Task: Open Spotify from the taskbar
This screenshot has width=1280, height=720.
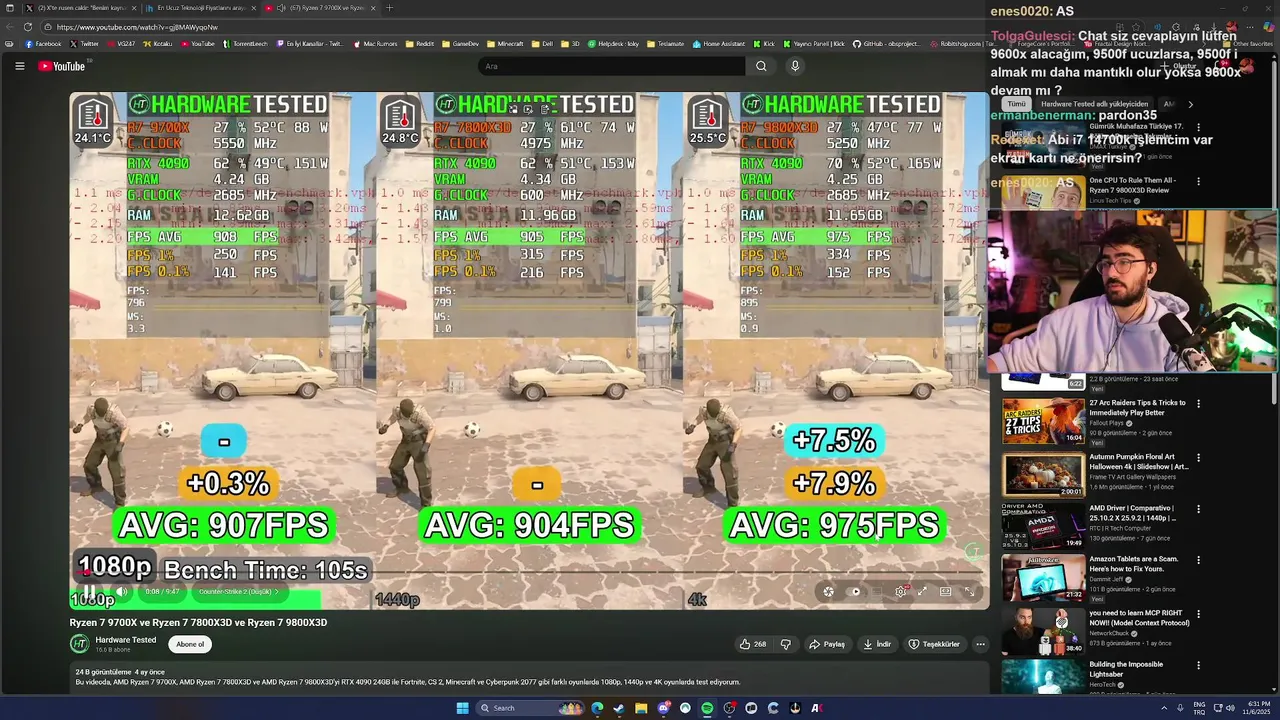Action: 707,708
